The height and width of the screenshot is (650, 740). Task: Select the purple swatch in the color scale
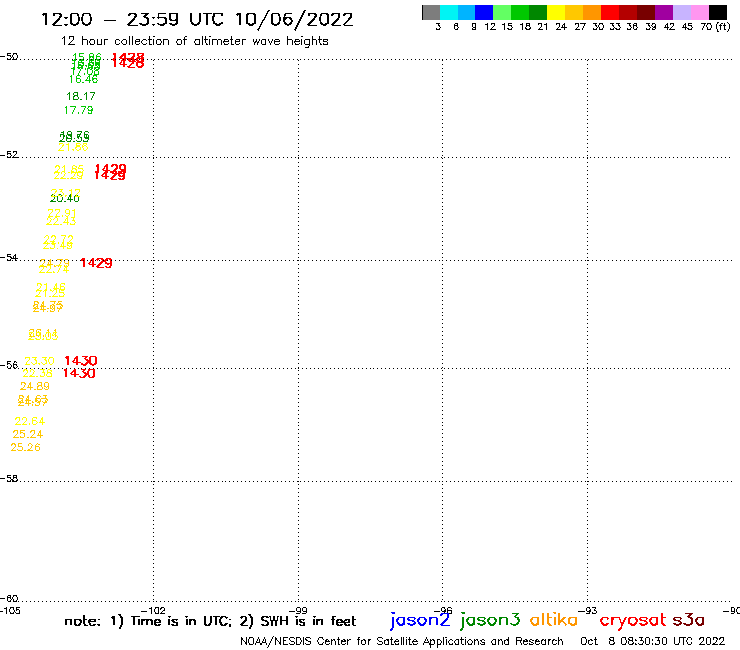tap(664, 12)
